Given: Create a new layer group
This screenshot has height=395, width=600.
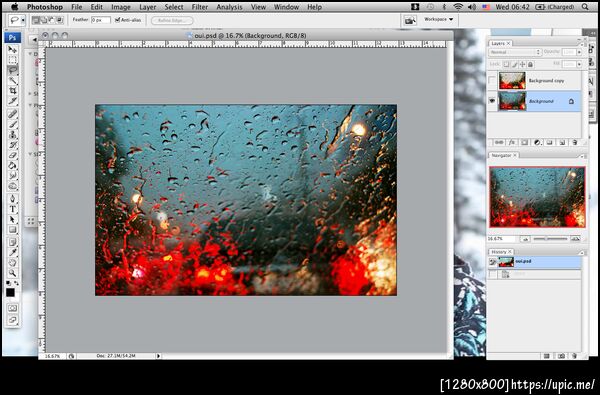Looking at the screenshot, I should (x=550, y=142).
